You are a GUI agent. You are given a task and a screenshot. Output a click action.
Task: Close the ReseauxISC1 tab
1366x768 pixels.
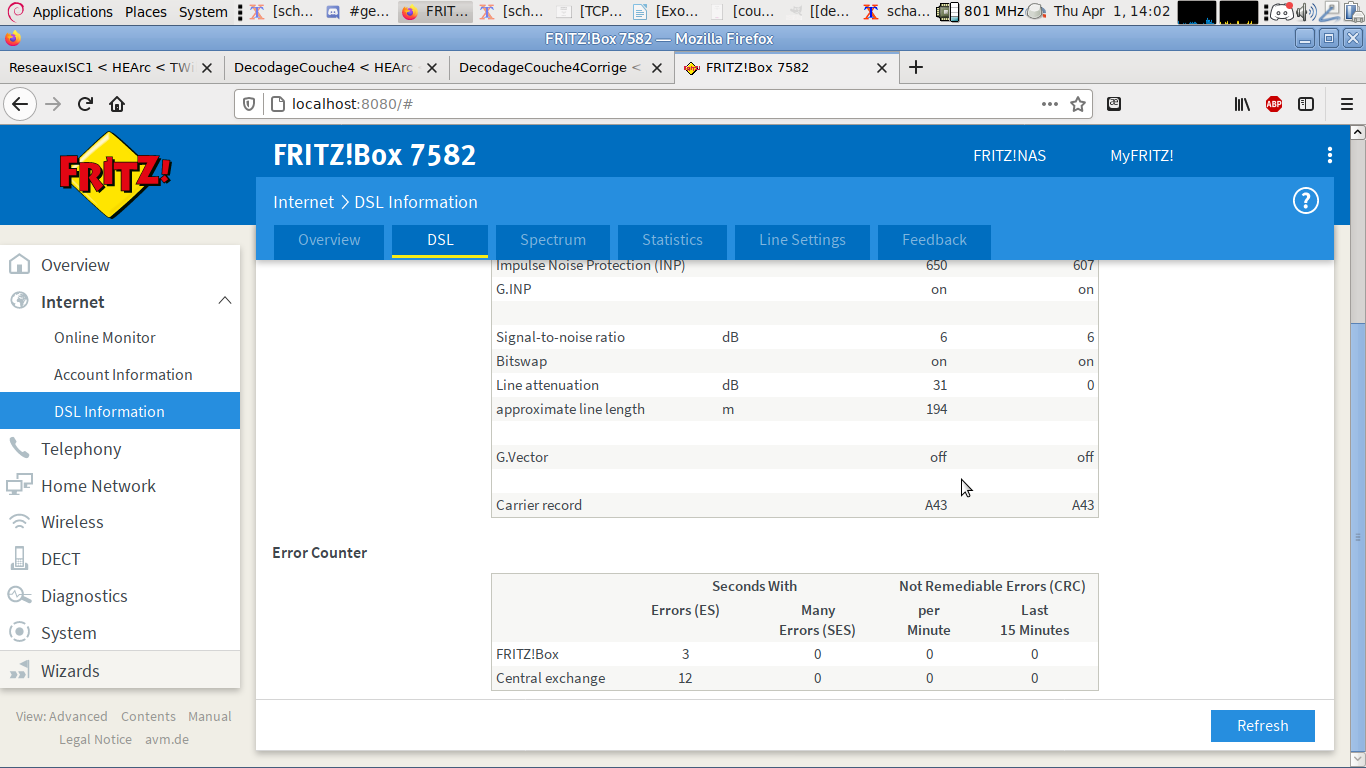(x=207, y=68)
